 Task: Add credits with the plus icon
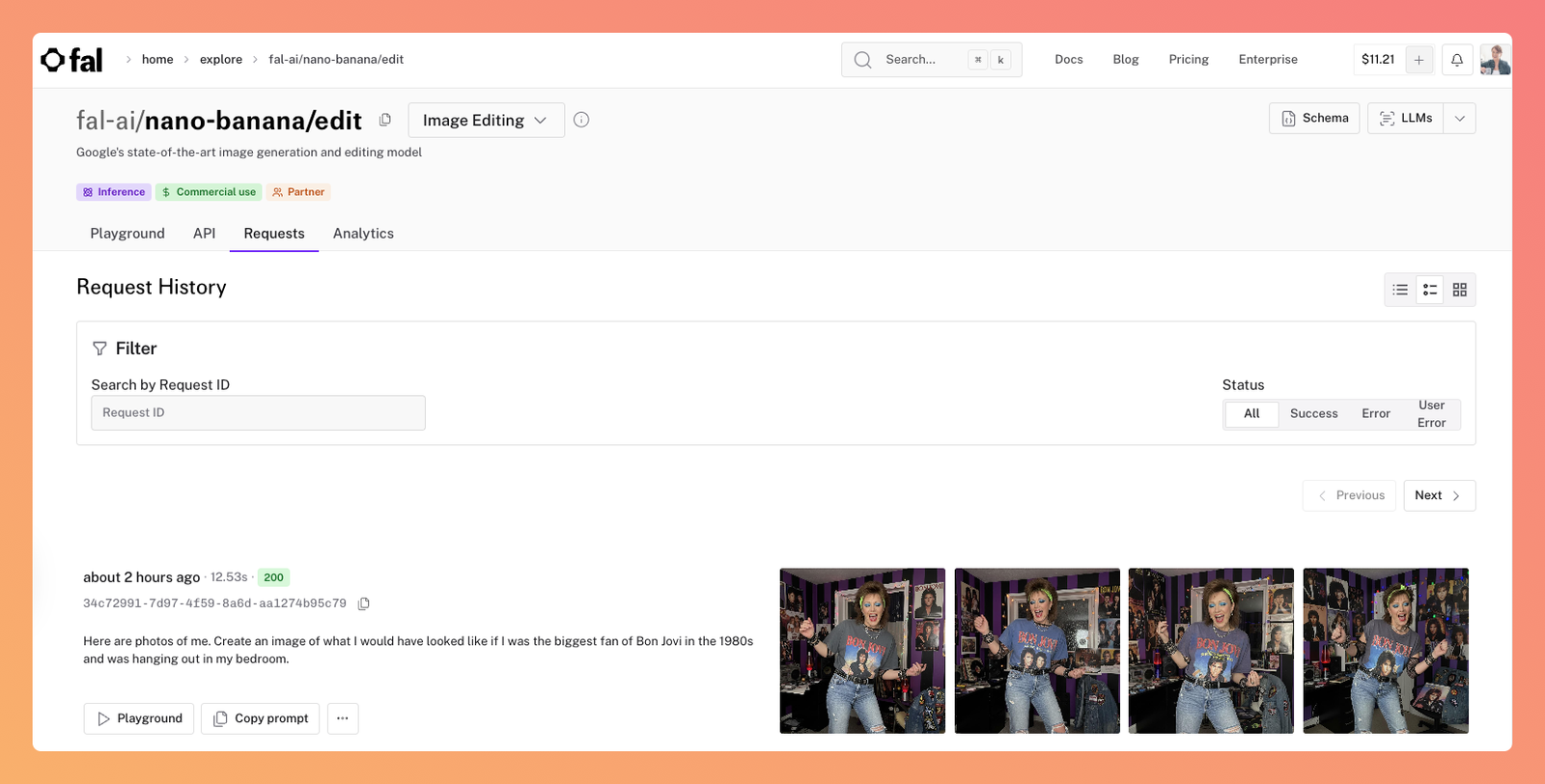[x=1419, y=60]
